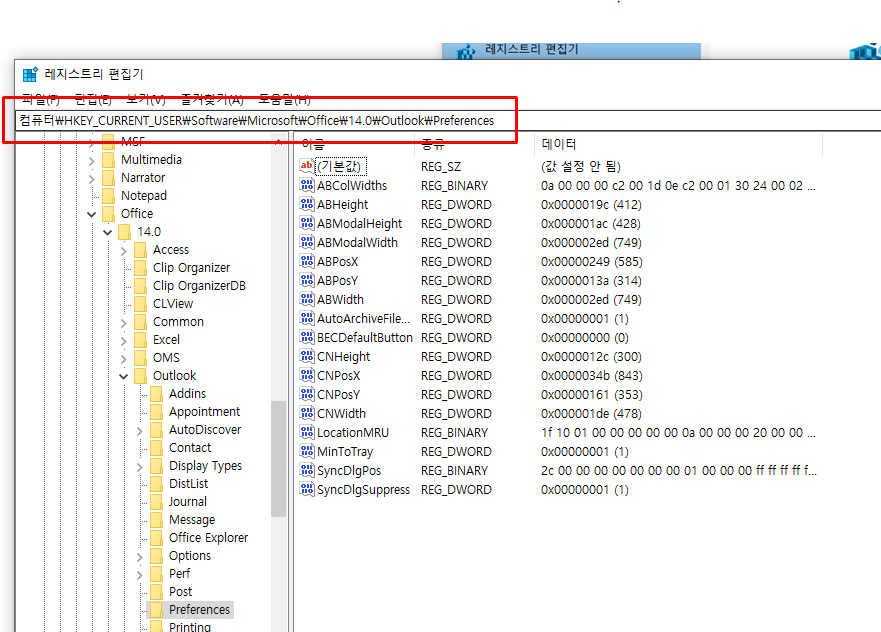
Task: Expand the Options tree node
Action: (140, 557)
